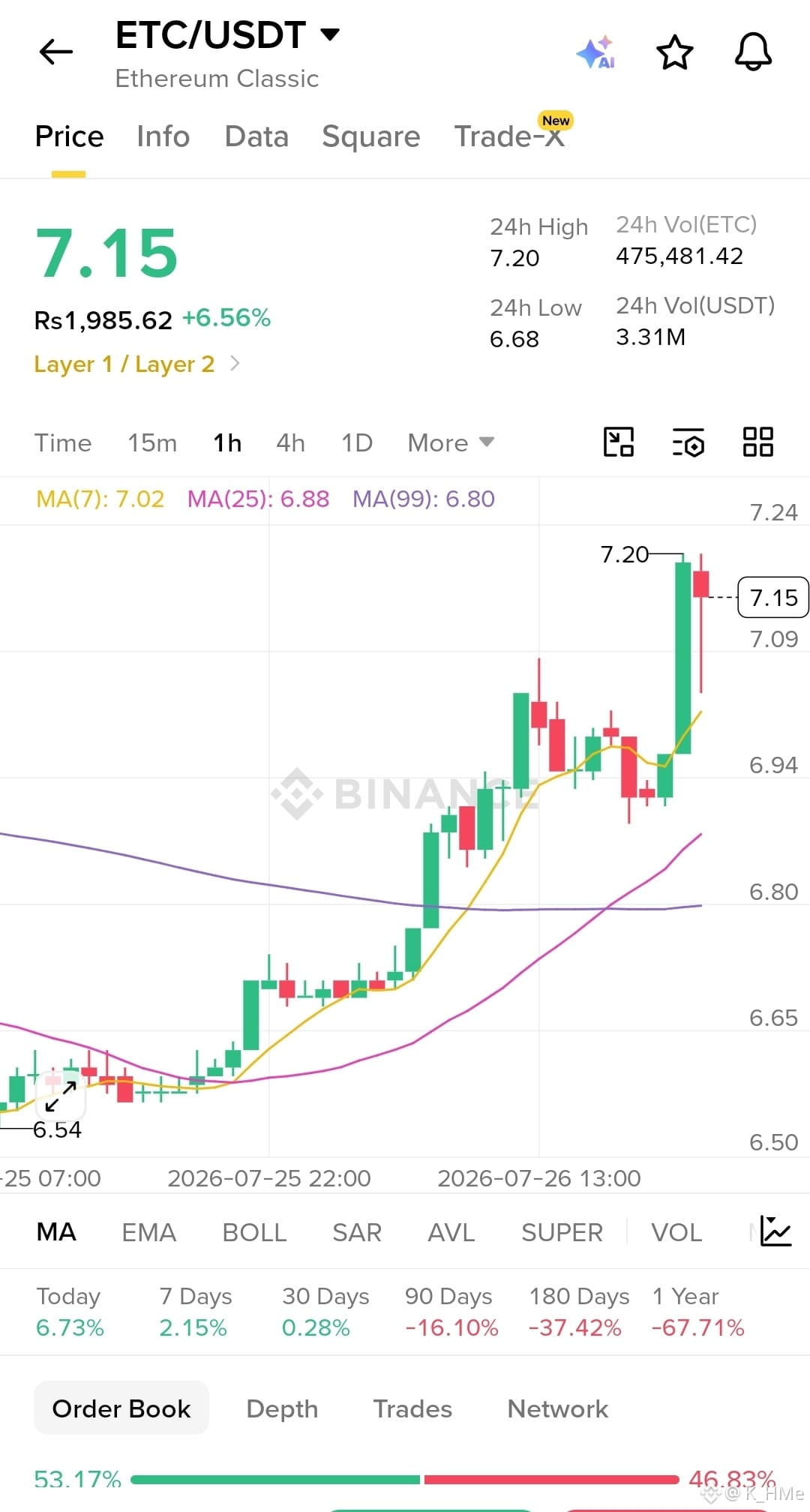This screenshot has height=1512, width=810.
Task: Add ETC/USDT to favorites with star
Action: (674, 52)
